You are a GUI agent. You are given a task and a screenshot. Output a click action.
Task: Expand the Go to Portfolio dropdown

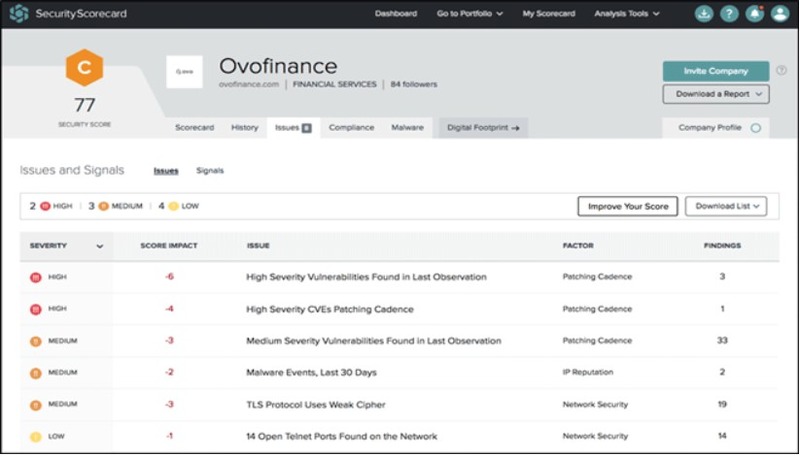(469, 14)
